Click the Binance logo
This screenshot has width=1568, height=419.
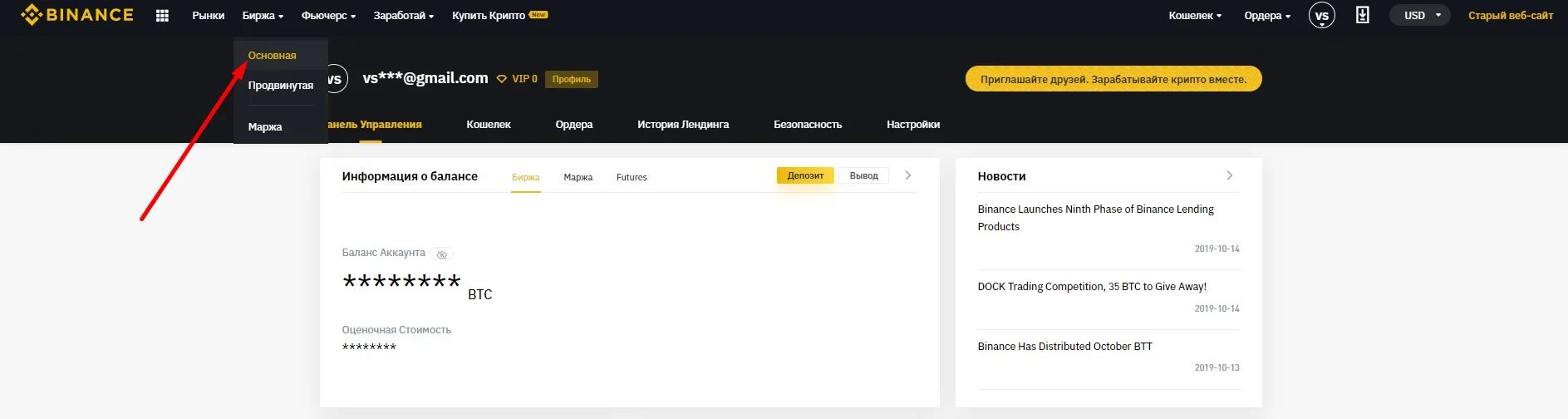pos(77,15)
